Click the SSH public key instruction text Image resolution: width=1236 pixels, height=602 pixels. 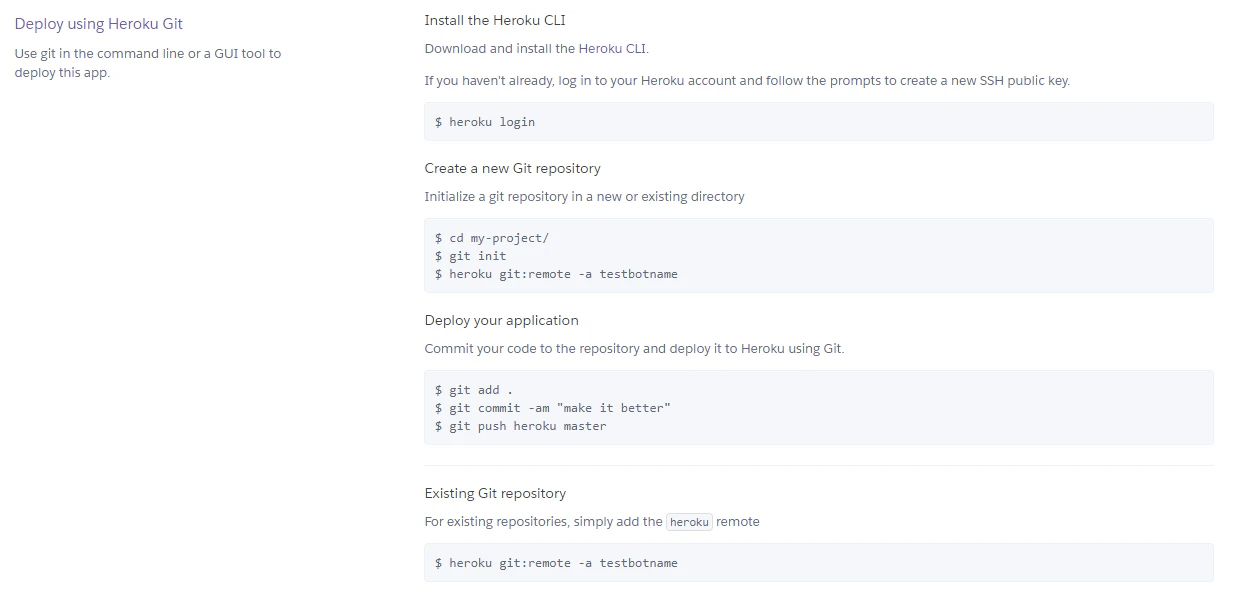pos(747,81)
